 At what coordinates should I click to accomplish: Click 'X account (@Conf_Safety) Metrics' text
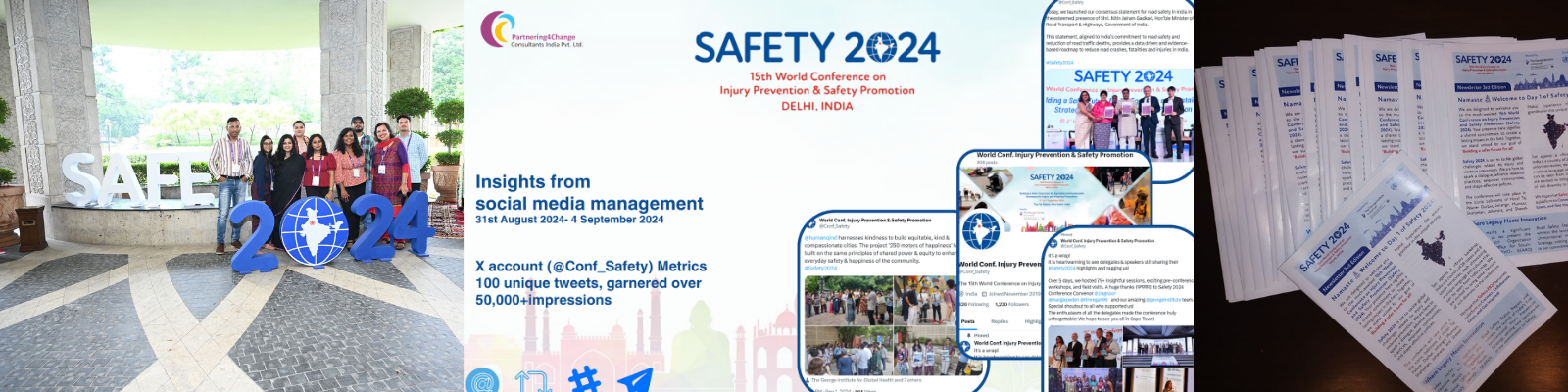pos(591,267)
